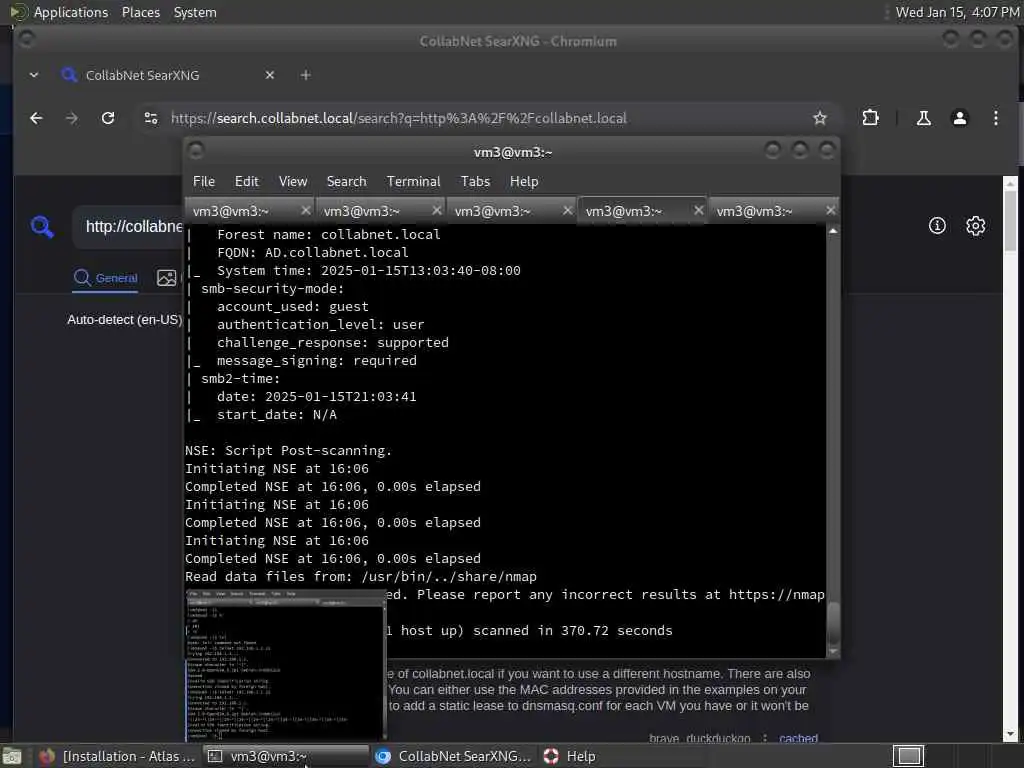Select 'scanned in 370.72 seconds' terminal text
1024x768 pixels.
click(x=573, y=631)
